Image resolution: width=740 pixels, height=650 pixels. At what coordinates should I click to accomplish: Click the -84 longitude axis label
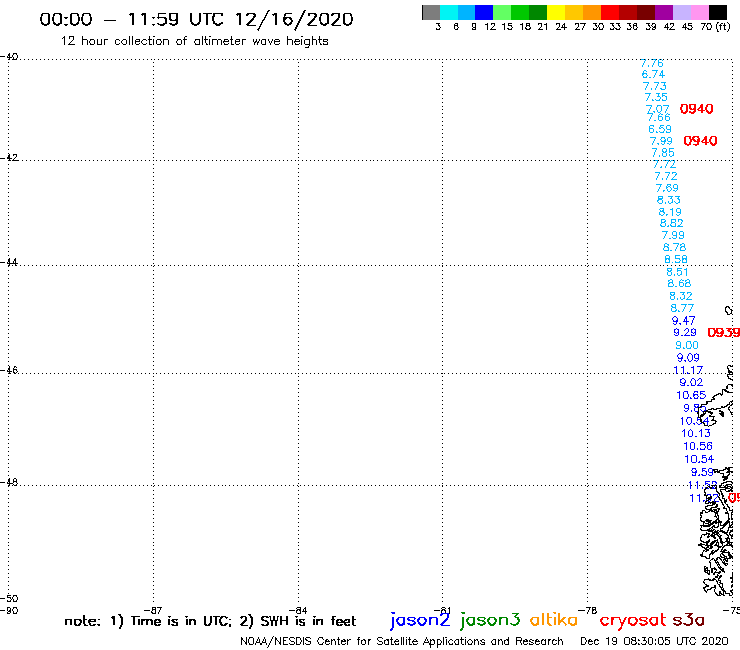point(298,610)
